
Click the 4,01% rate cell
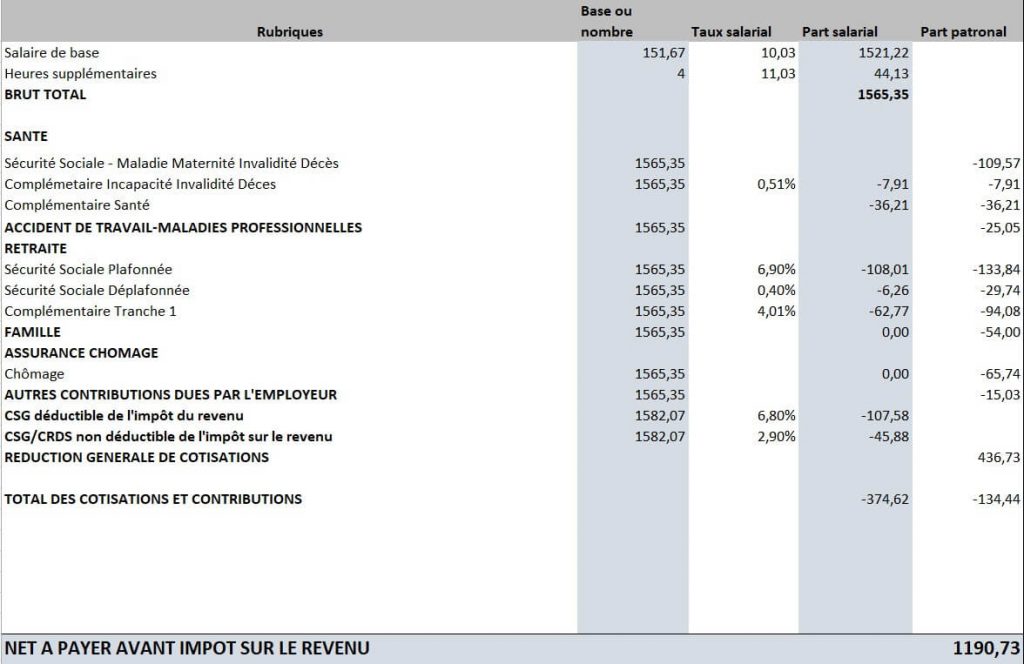(776, 311)
